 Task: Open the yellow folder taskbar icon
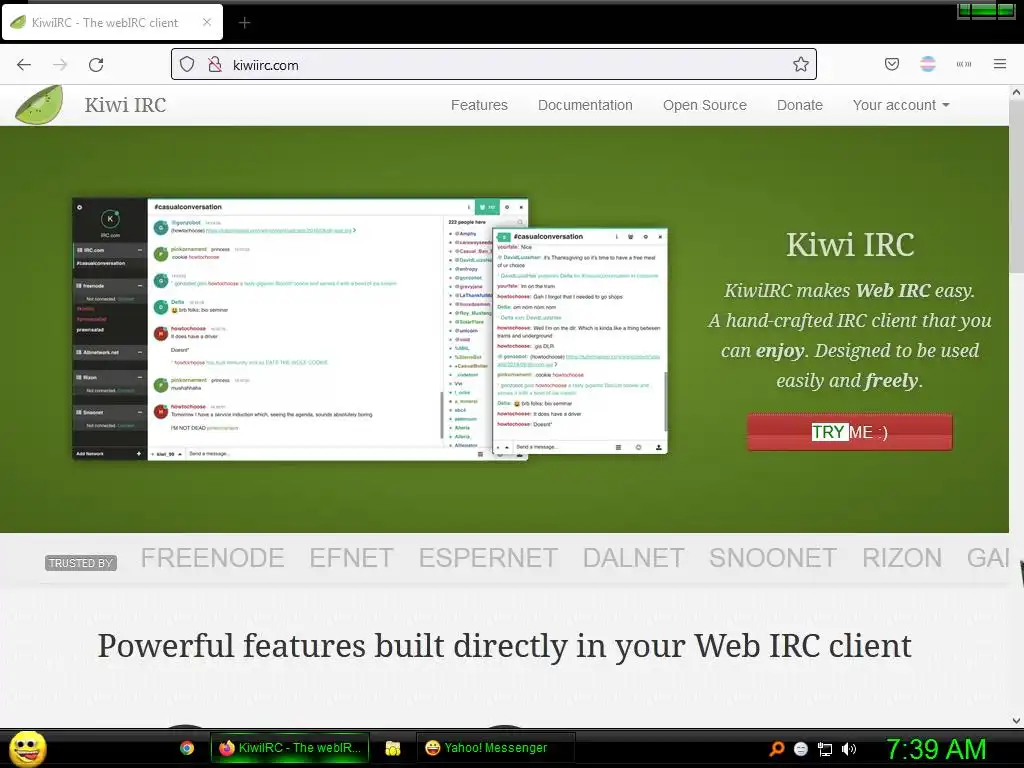(x=392, y=748)
